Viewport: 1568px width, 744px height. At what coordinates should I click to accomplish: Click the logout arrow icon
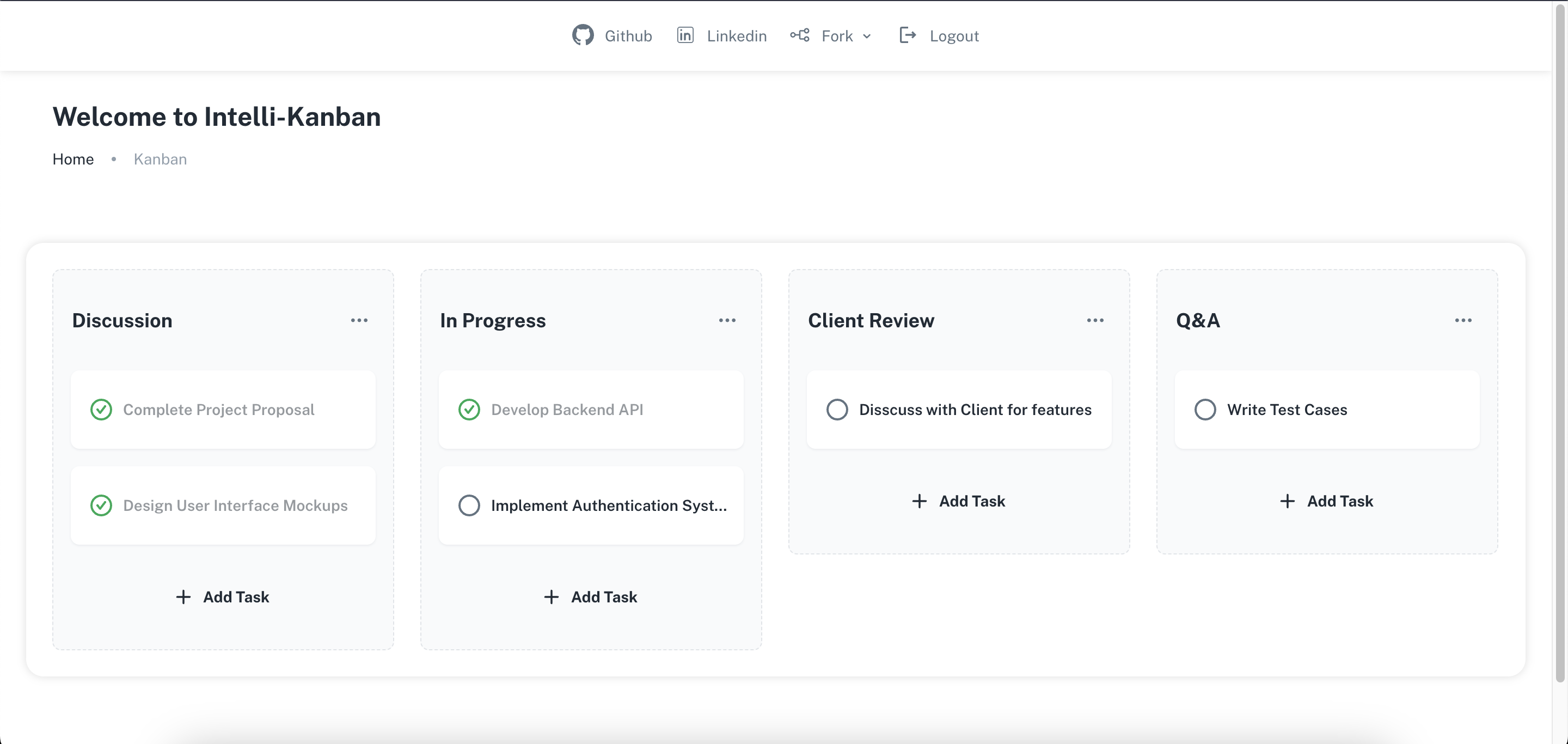(x=907, y=35)
